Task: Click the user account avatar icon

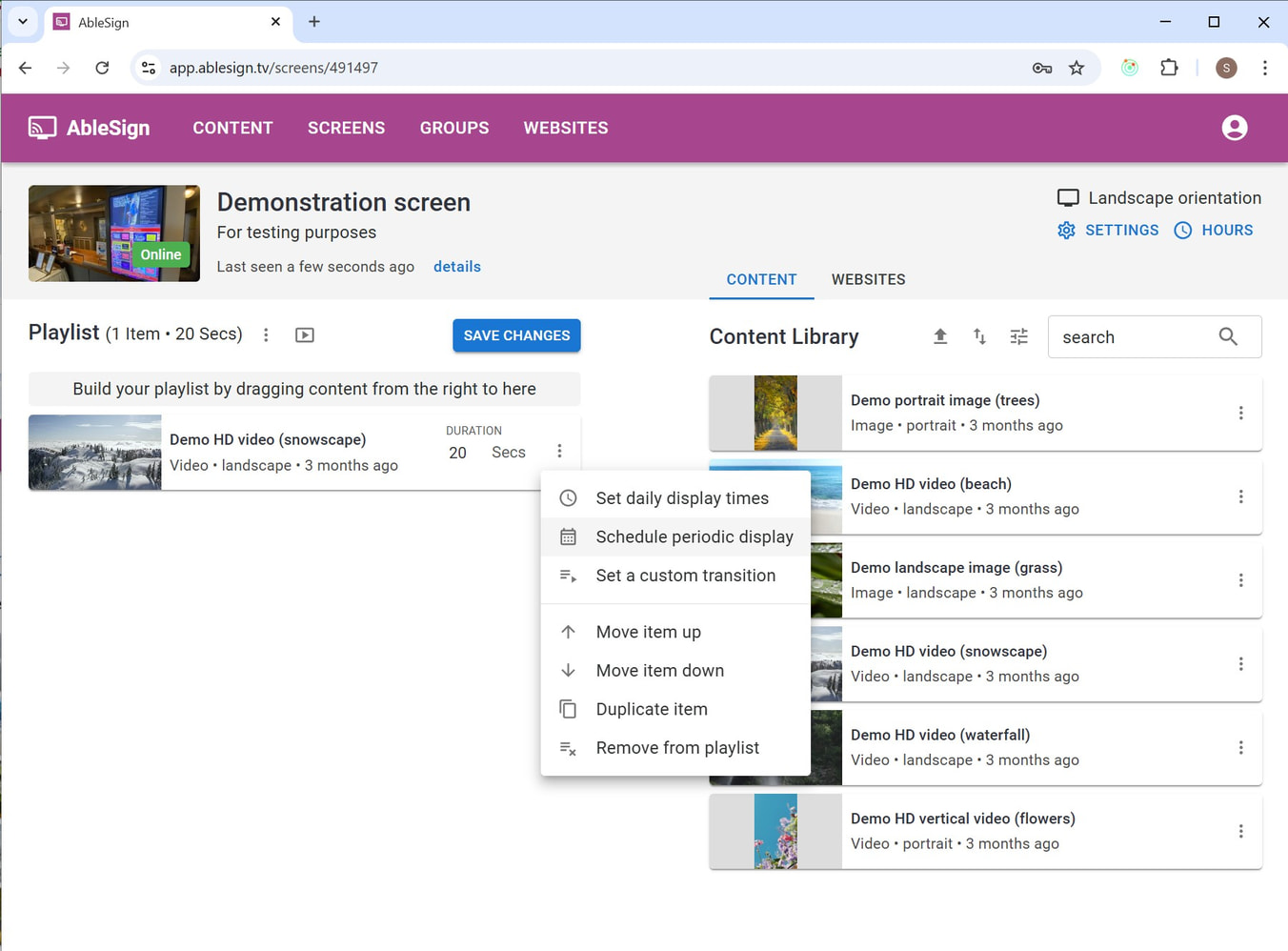Action: click(1234, 128)
